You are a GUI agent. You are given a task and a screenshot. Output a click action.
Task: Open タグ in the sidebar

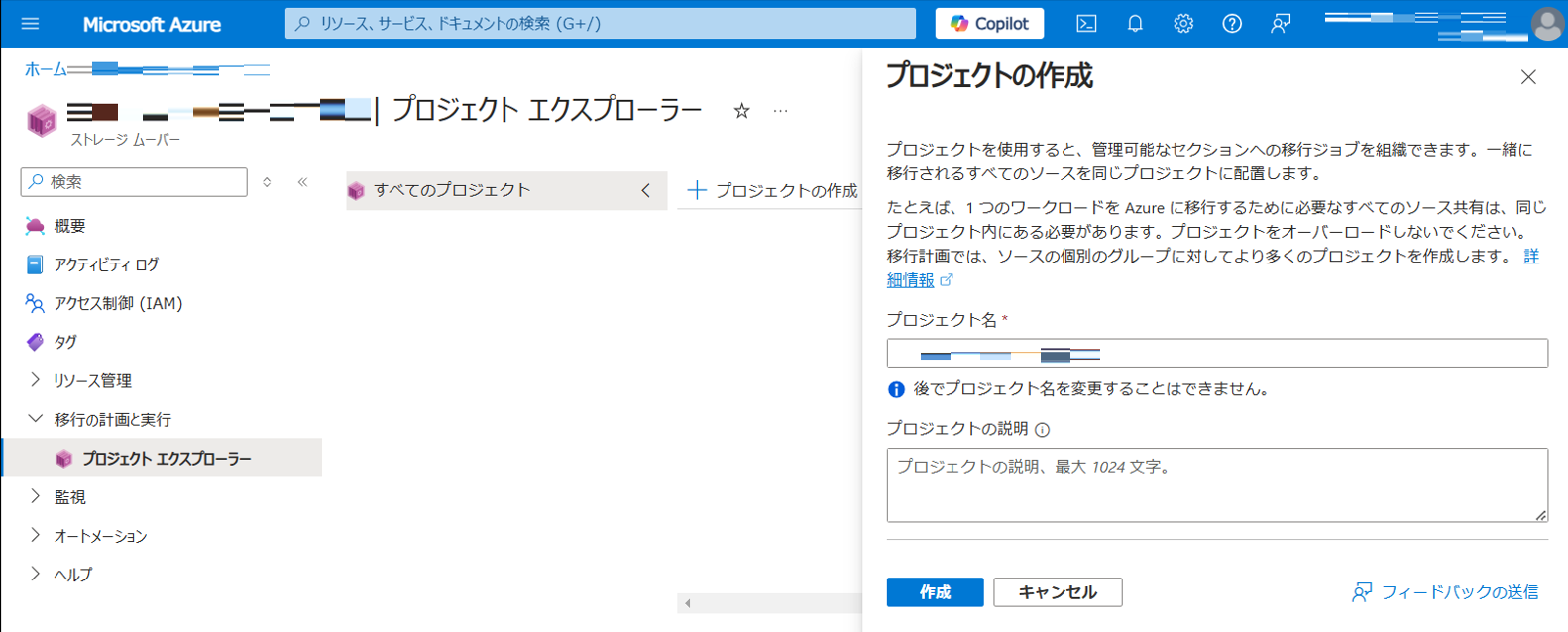65,342
